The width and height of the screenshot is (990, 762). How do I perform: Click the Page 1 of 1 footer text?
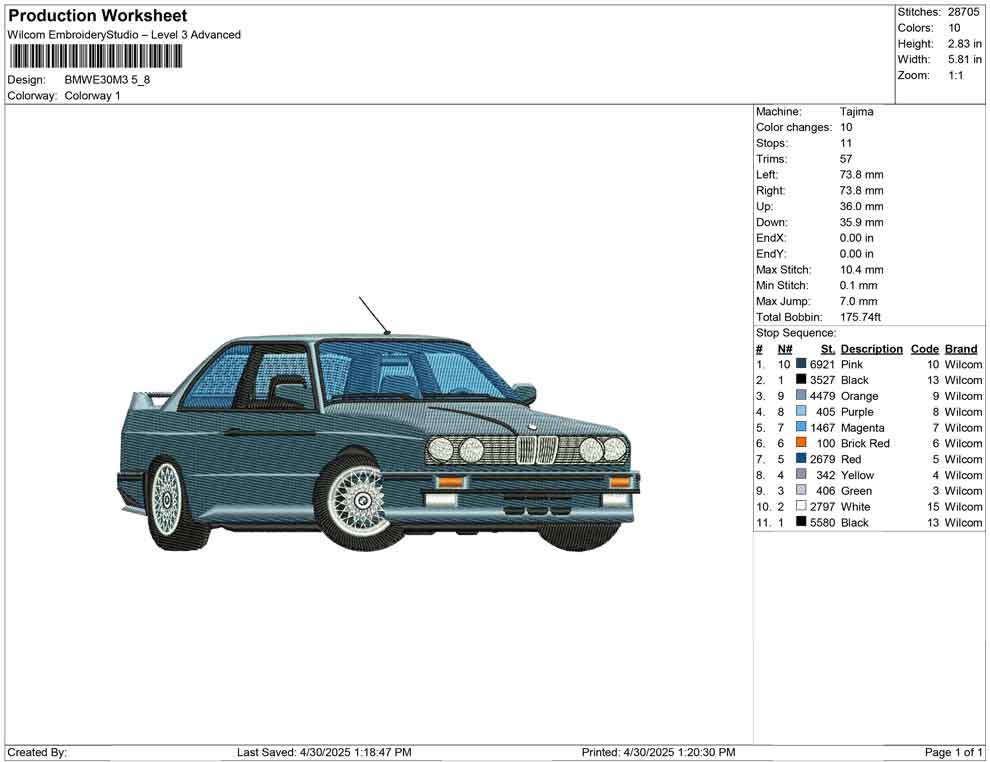(x=954, y=752)
